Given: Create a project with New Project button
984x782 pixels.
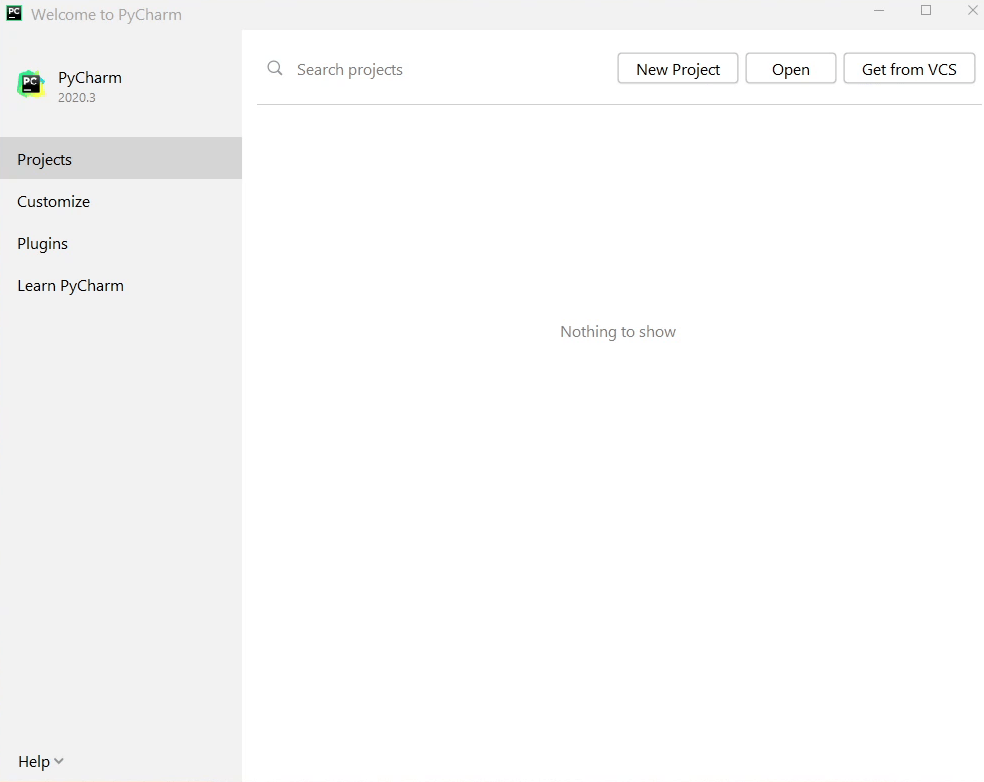Looking at the screenshot, I should tap(677, 69).
